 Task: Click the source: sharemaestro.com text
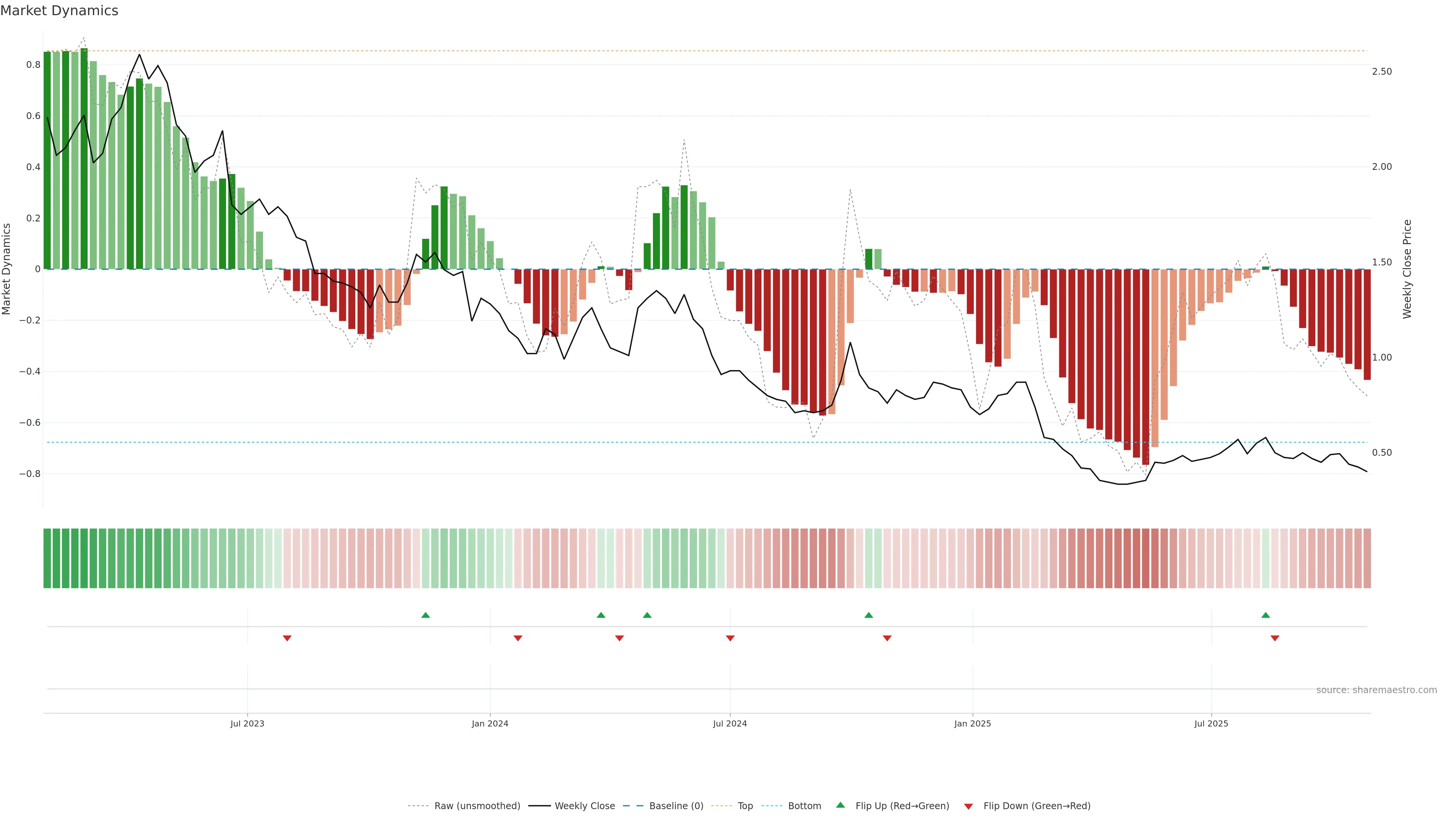pos(1376,690)
